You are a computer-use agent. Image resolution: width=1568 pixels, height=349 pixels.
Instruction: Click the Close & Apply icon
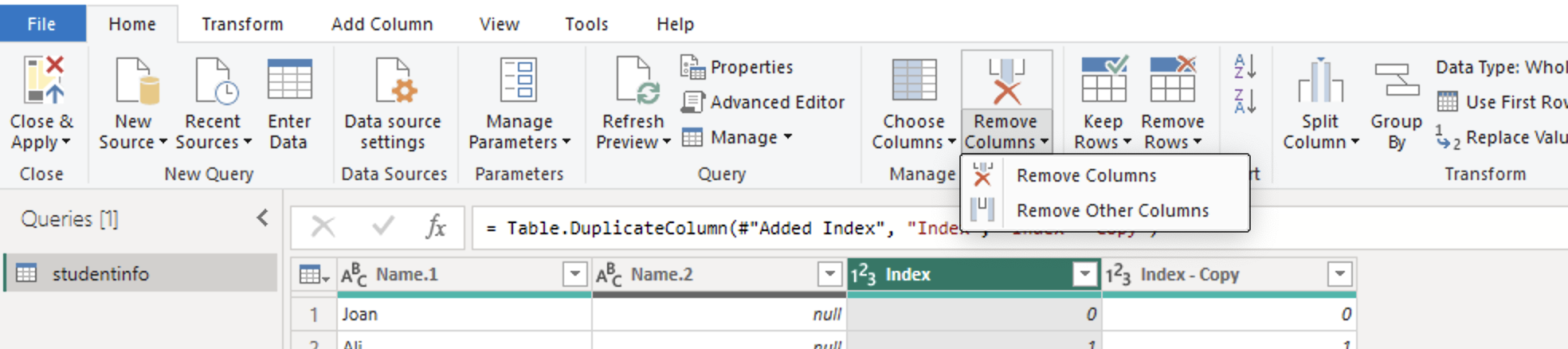coord(43,80)
